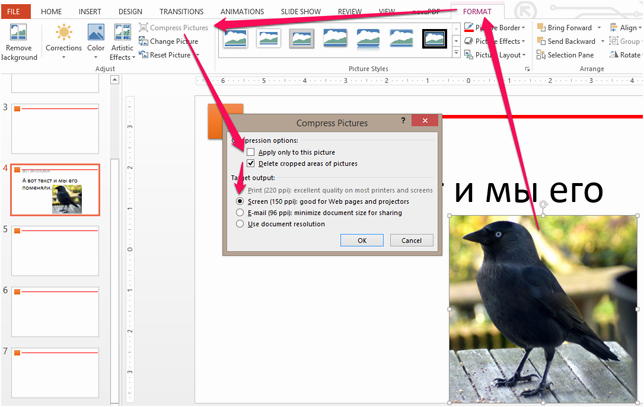Switch to the HOME tab
This screenshot has width=644, height=407.
(51, 11)
